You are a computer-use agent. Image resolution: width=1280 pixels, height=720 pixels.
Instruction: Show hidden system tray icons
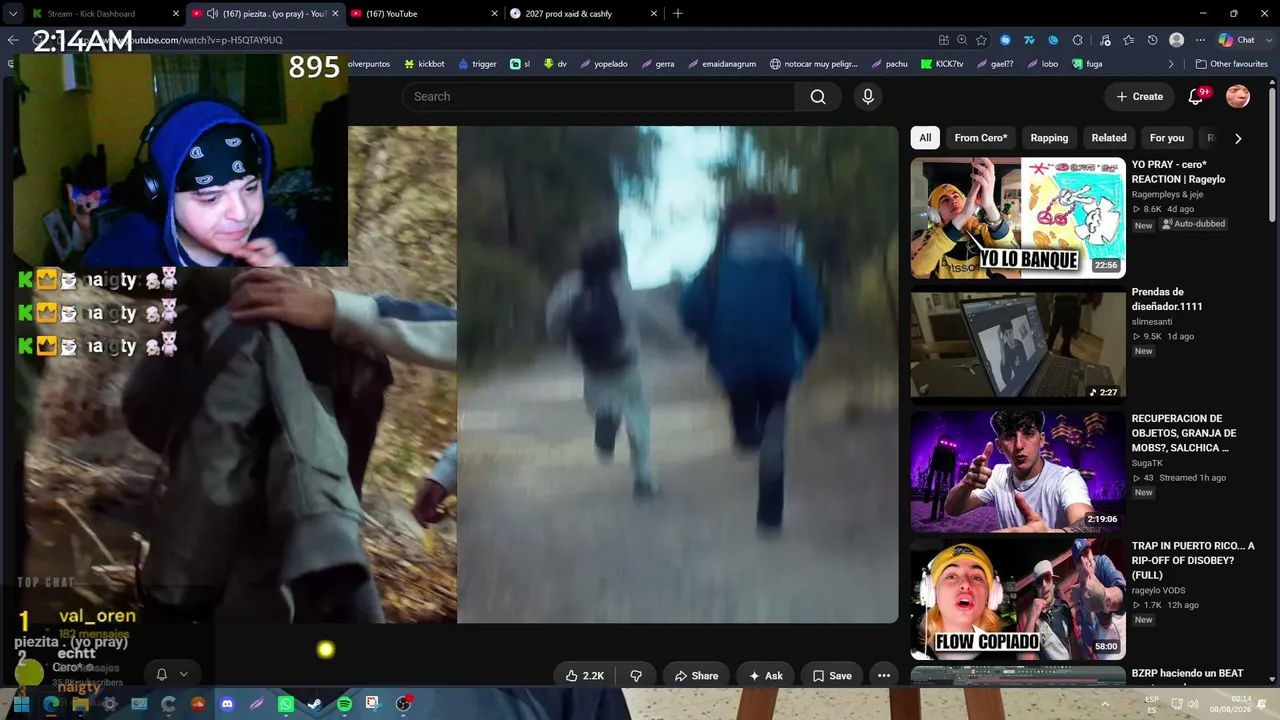pos(1105,704)
